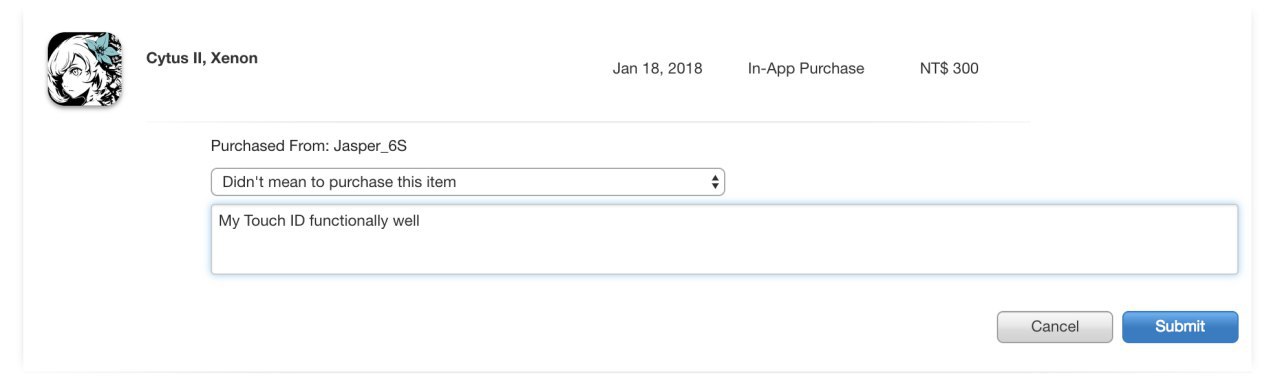The image size is (1280, 378).
Task: Click the In-App Purchase type label
Action: [806, 69]
